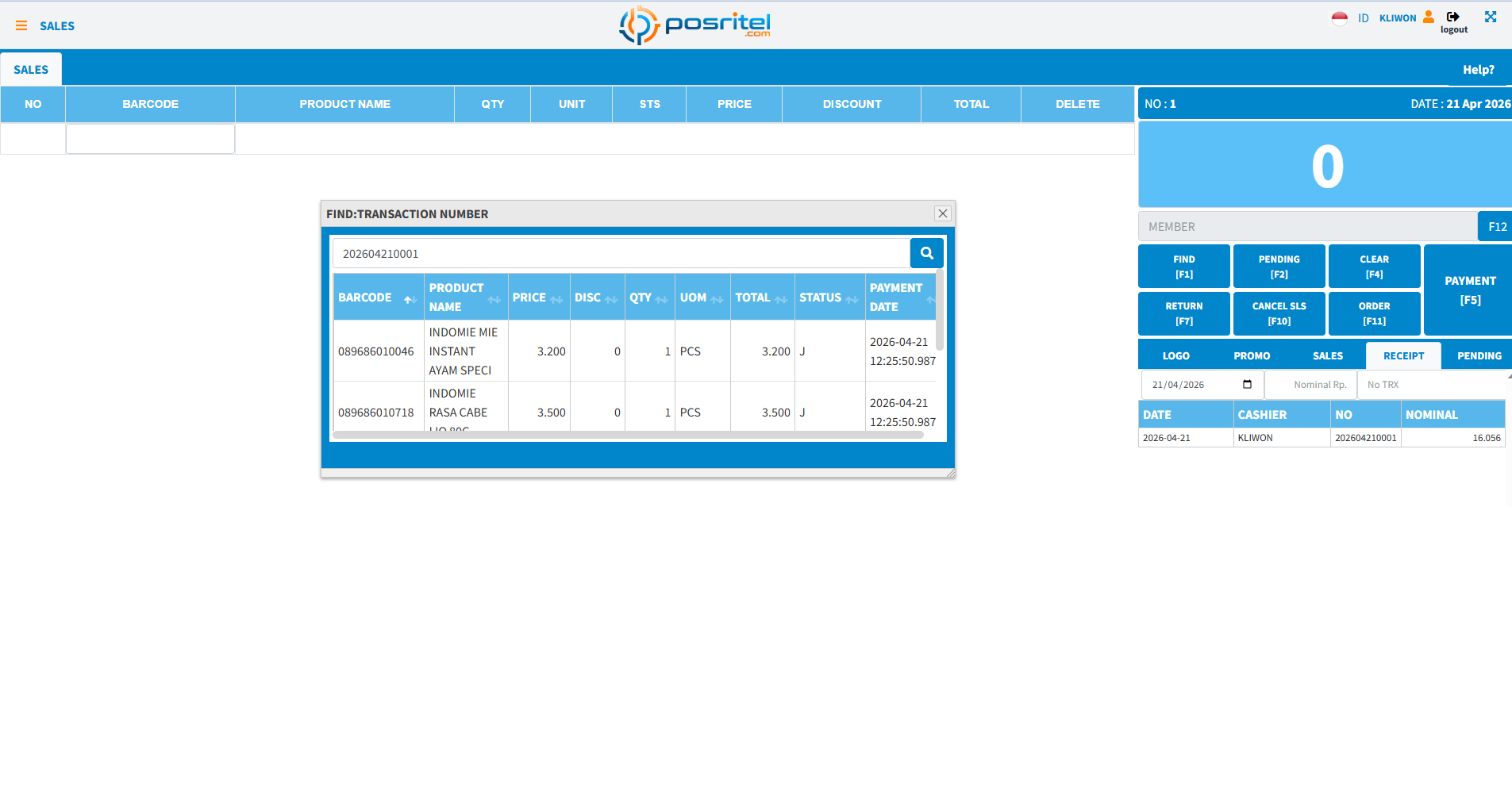Click the CANCEL SLS [F10] button
The height and width of the screenshot is (787, 1512).
coord(1279,313)
